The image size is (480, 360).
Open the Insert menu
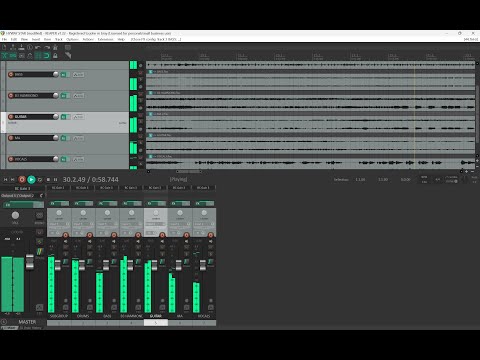point(36,39)
